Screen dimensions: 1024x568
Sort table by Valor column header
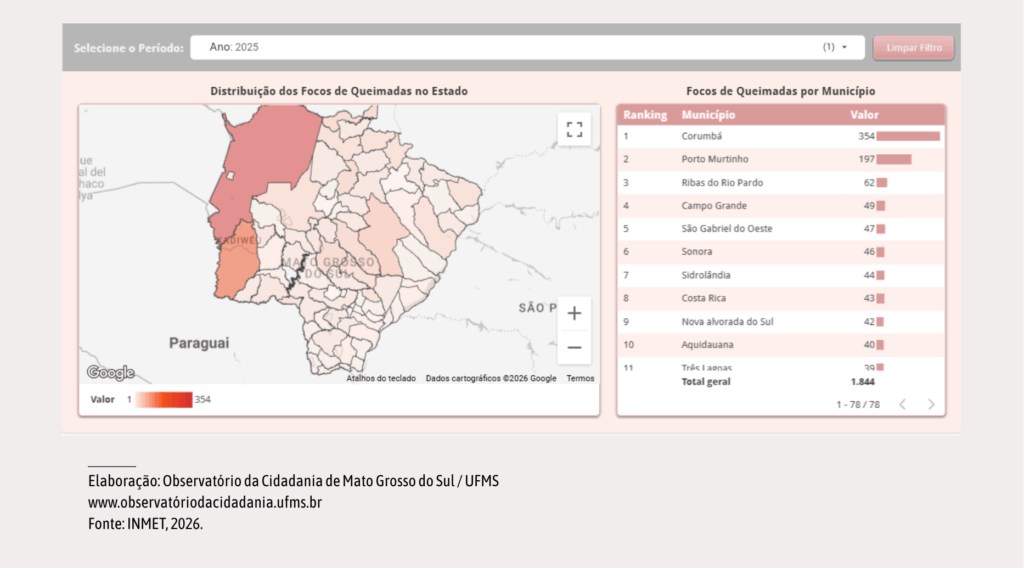[x=864, y=115]
